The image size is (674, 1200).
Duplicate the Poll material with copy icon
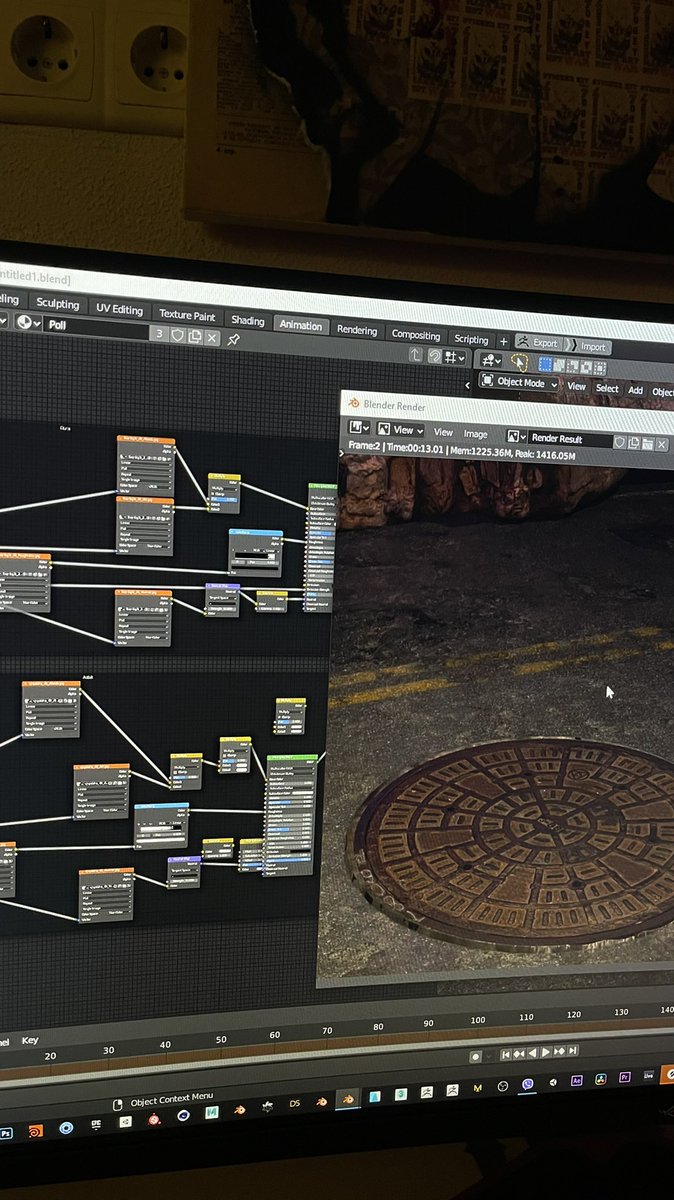coord(194,337)
